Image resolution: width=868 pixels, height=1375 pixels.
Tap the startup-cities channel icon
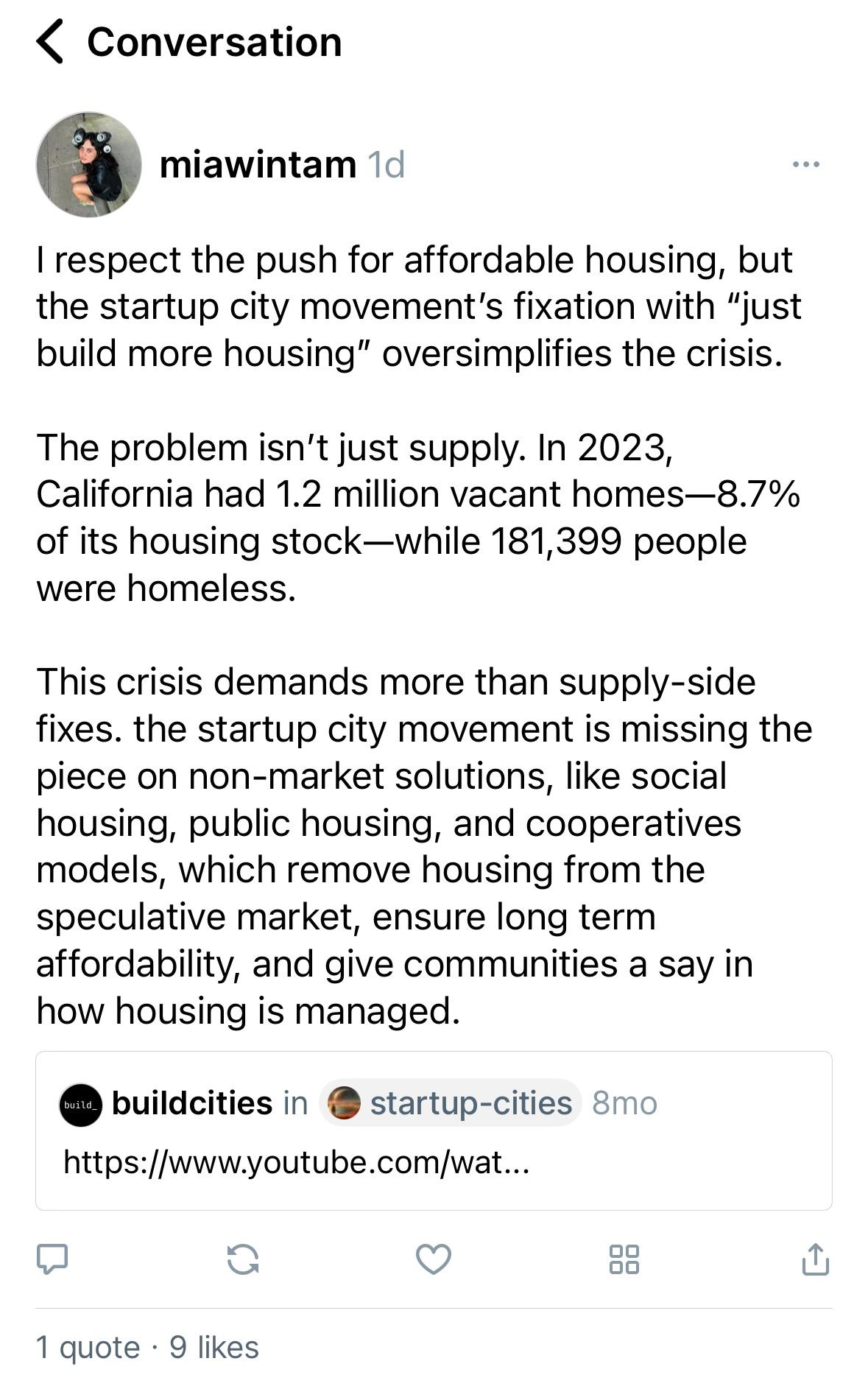point(344,1103)
